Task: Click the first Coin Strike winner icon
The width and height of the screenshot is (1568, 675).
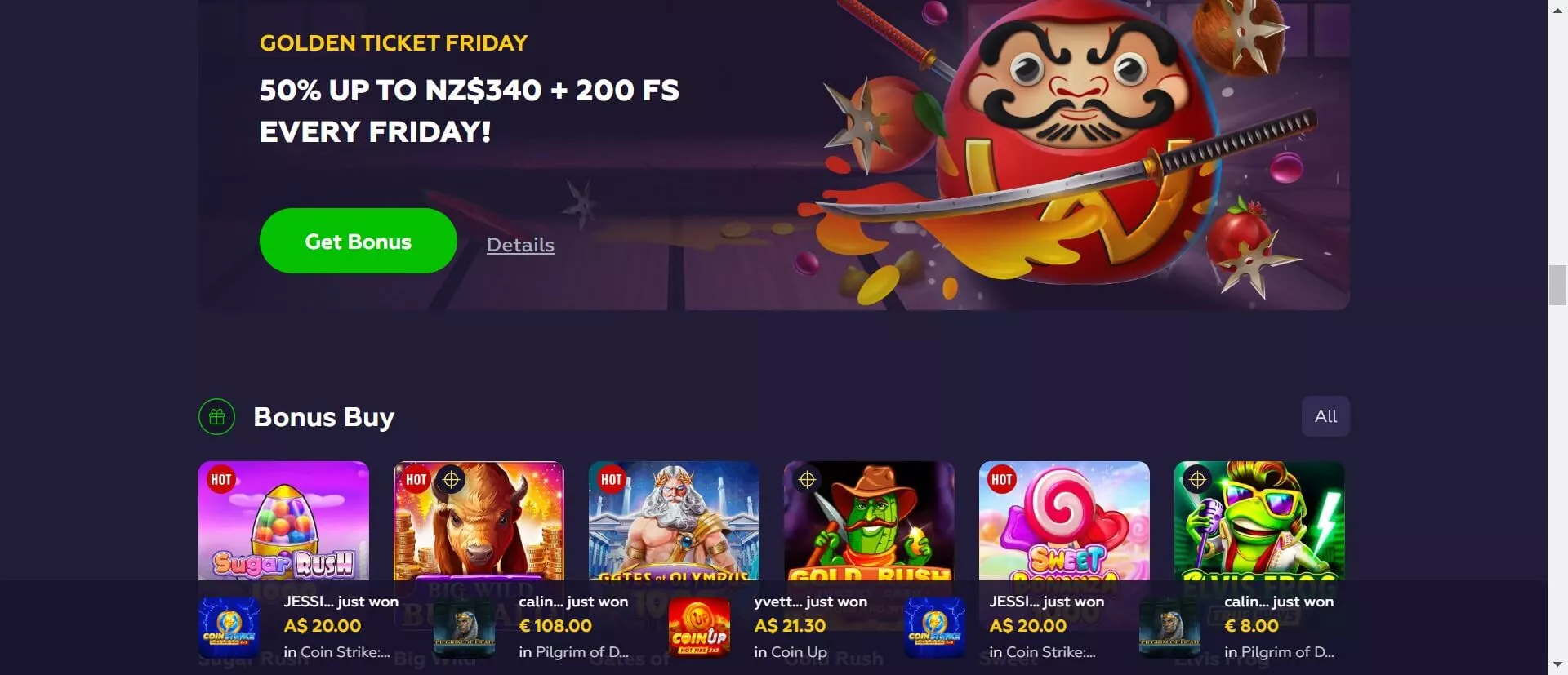Action: pos(229,628)
